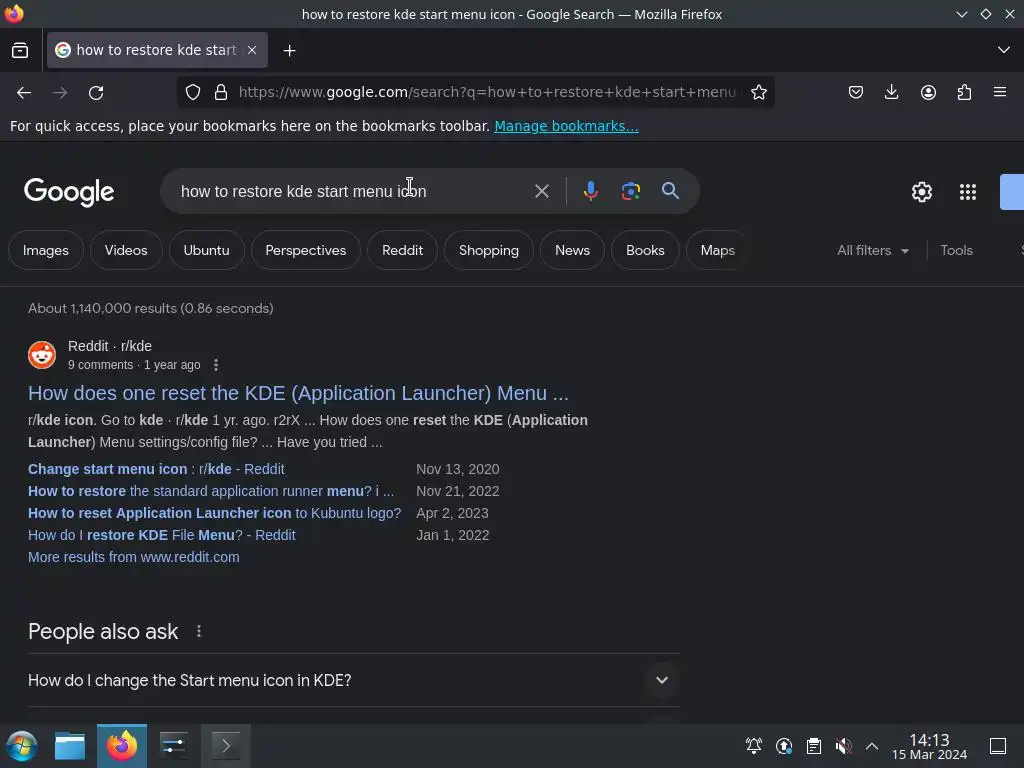Open 'How to restore the standard application runner' link
This screenshot has width=1024, height=768.
(x=211, y=491)
